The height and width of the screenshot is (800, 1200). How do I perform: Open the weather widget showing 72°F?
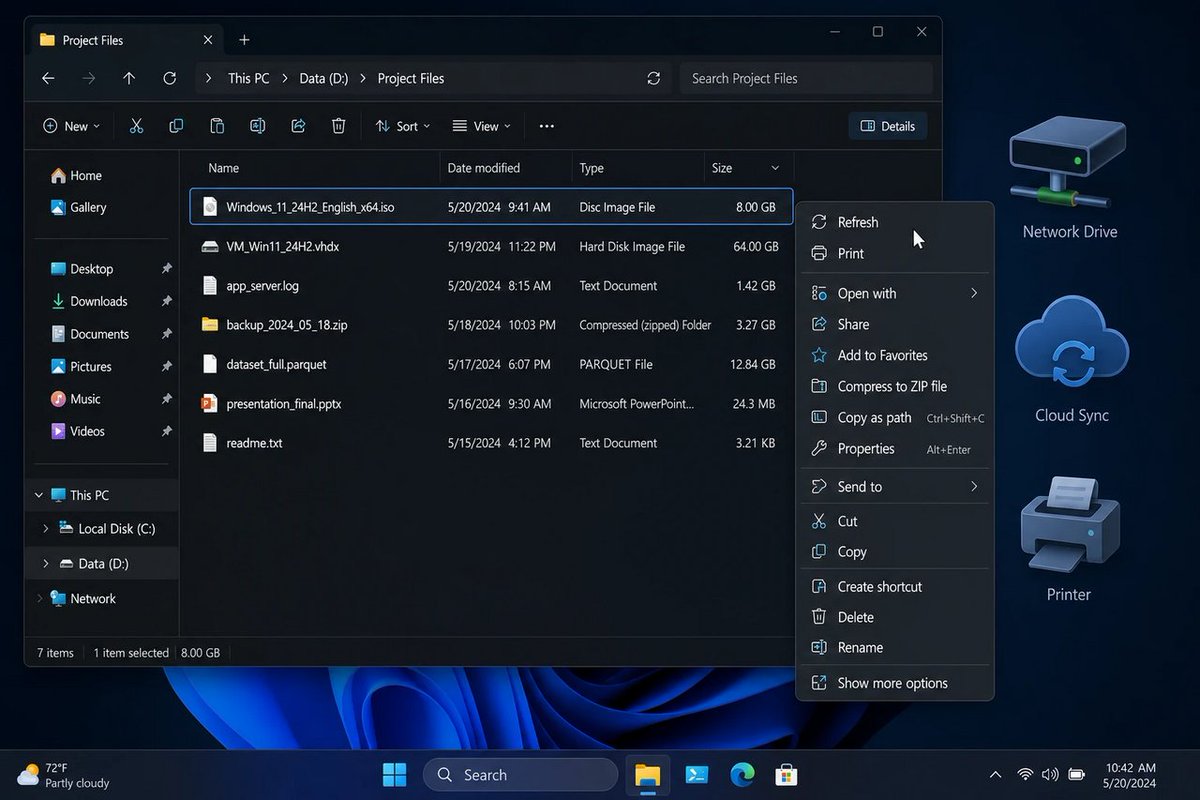pos(64,775)
